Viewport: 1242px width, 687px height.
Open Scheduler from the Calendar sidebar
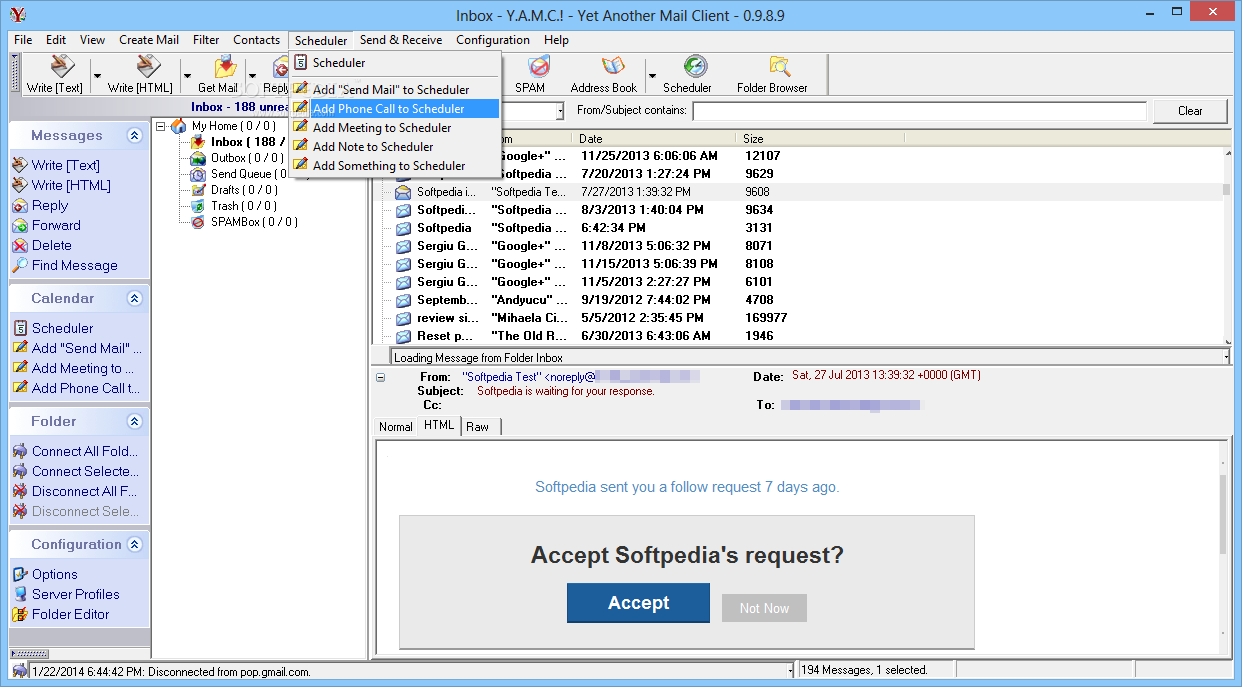[62, 328]
